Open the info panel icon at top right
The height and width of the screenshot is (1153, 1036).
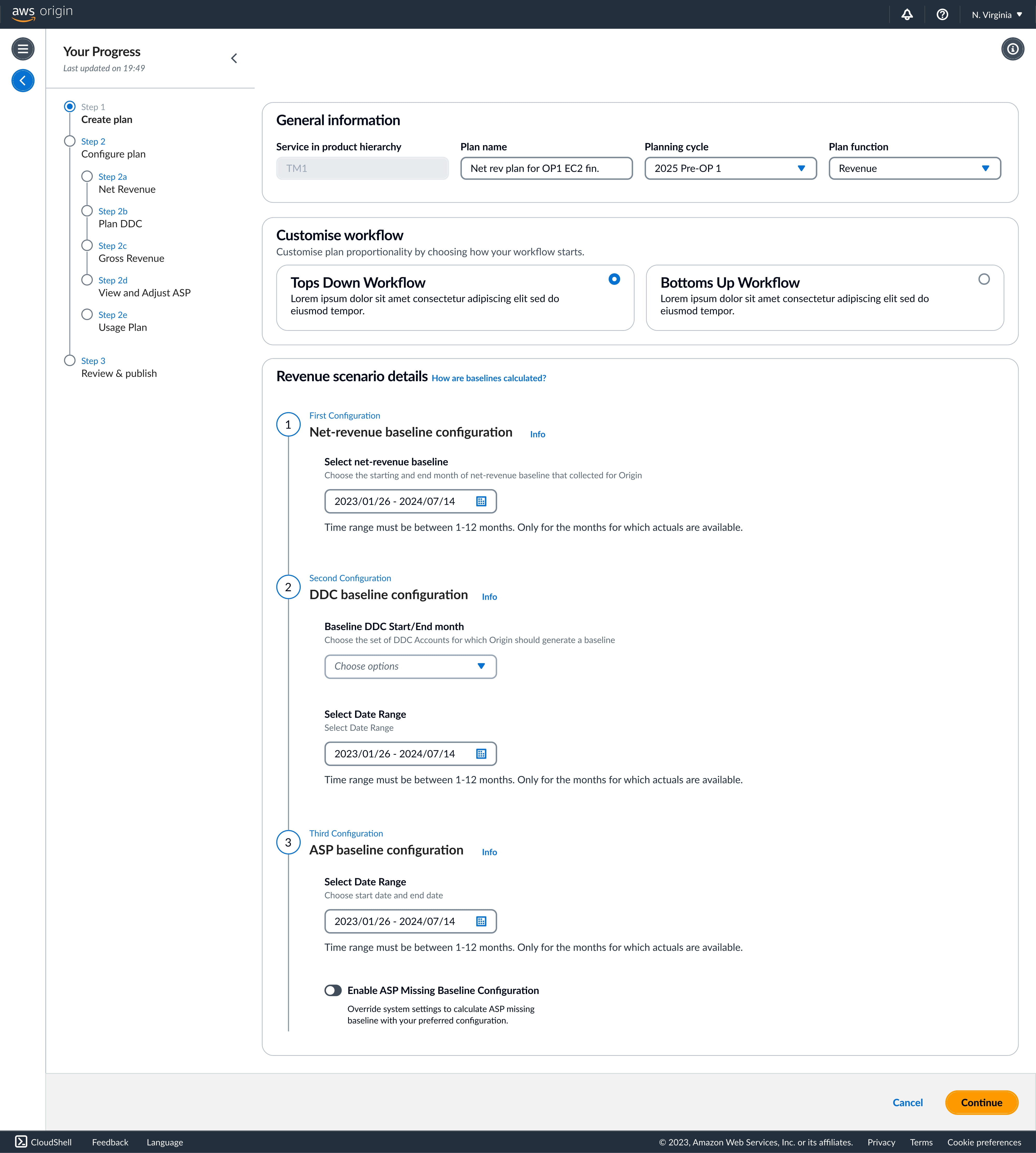[1012, 49]
